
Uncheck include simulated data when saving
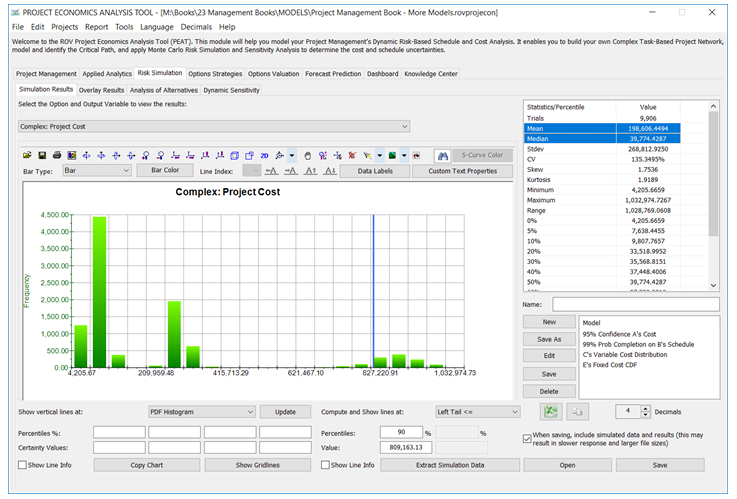527,439
